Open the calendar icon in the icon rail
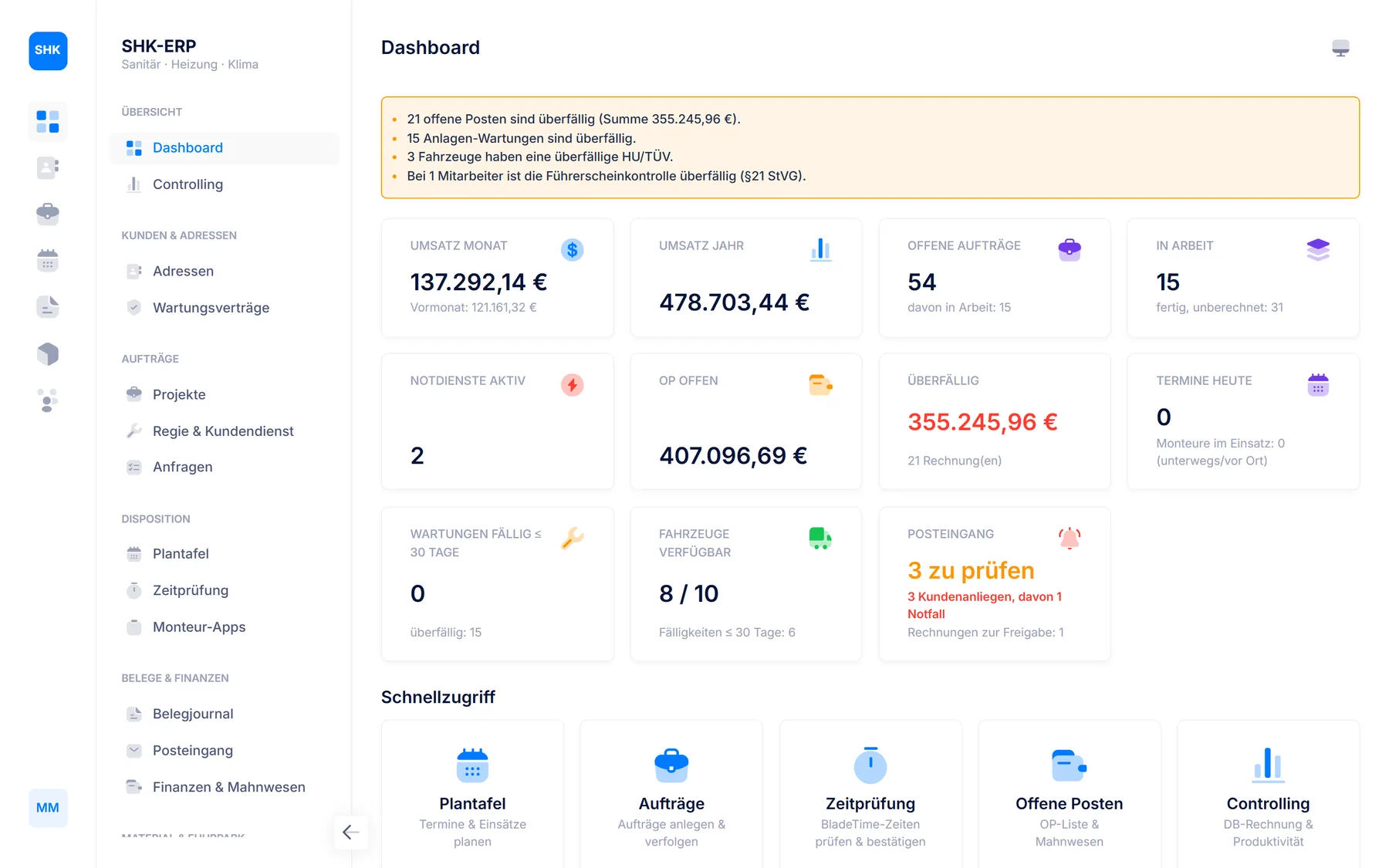 click(48, 260)
